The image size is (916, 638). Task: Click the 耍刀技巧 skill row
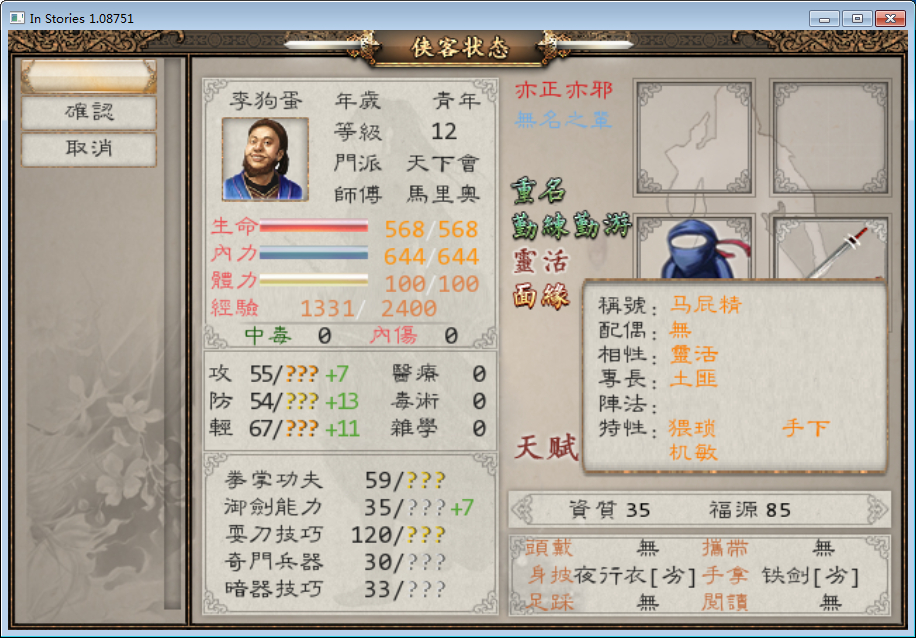point(336,535)
